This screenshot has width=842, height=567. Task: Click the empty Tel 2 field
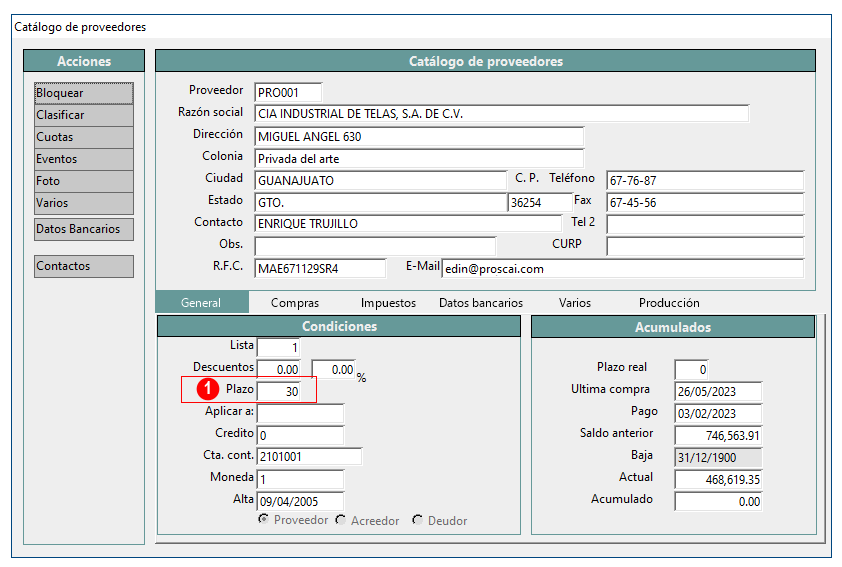pos(705,224)
